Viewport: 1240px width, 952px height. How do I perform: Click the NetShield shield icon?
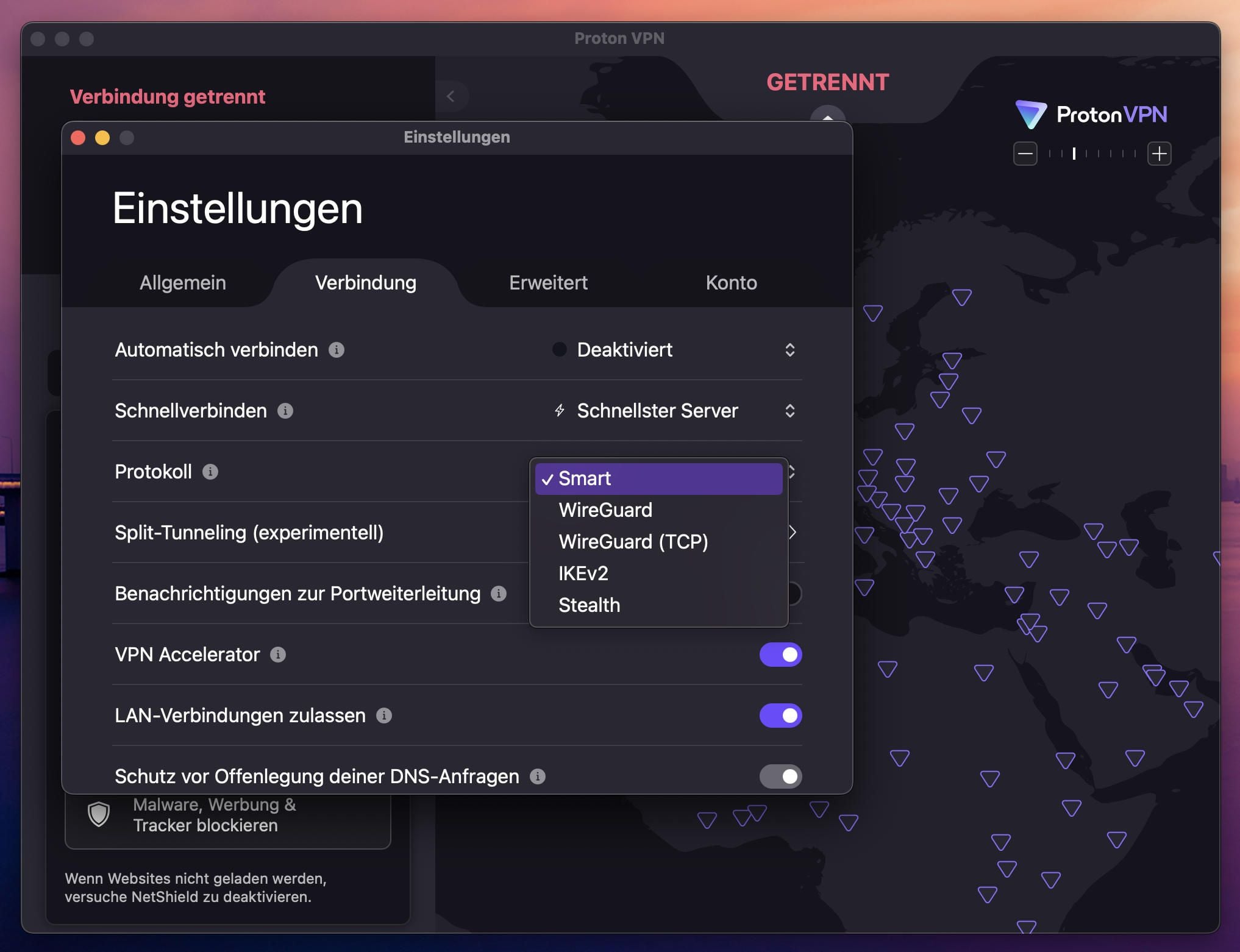click(x=99, y=814)
